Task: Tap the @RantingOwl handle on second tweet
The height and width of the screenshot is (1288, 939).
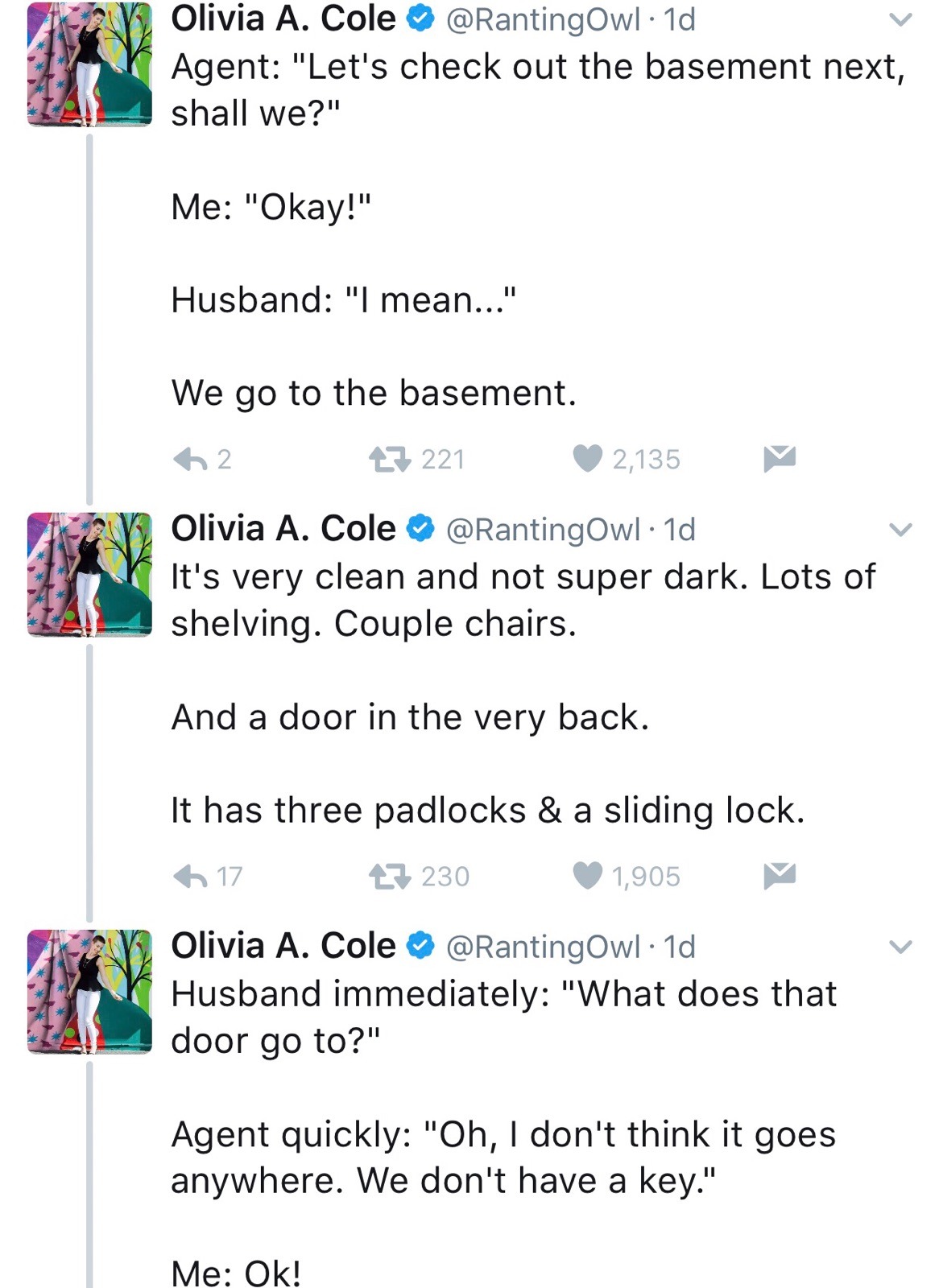Action: pyautogui.click(x=543, y=530)
